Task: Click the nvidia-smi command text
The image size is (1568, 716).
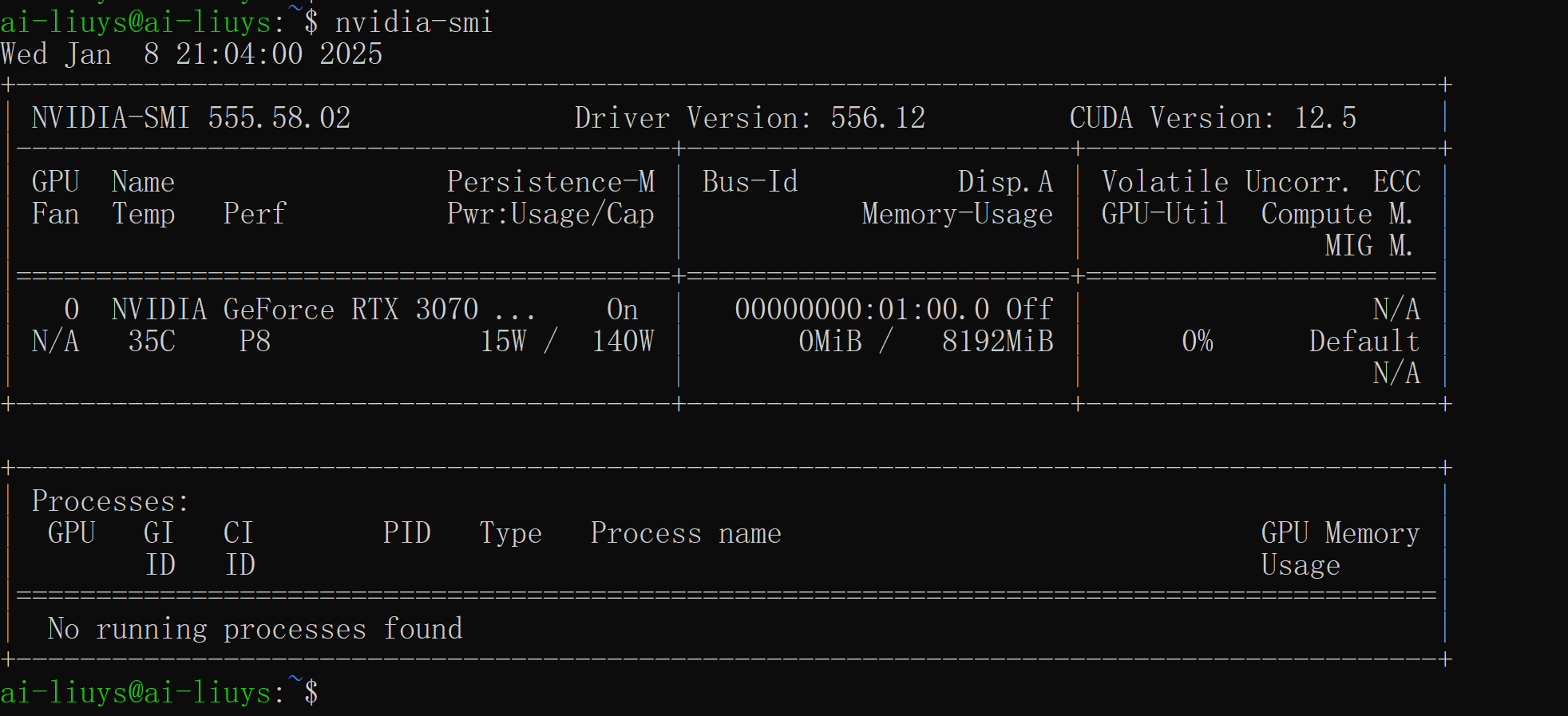Action: (413, 22)
